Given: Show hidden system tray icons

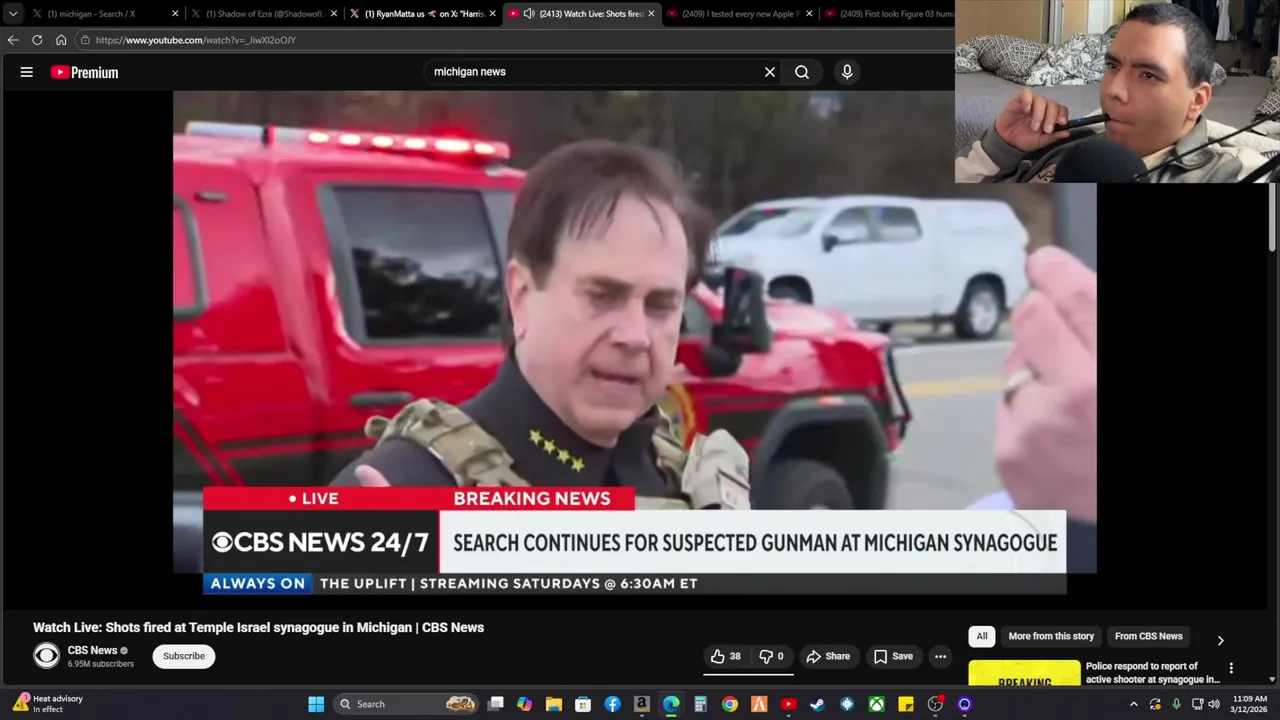Looking at the screenshot, I should [x=1134, y=704].
